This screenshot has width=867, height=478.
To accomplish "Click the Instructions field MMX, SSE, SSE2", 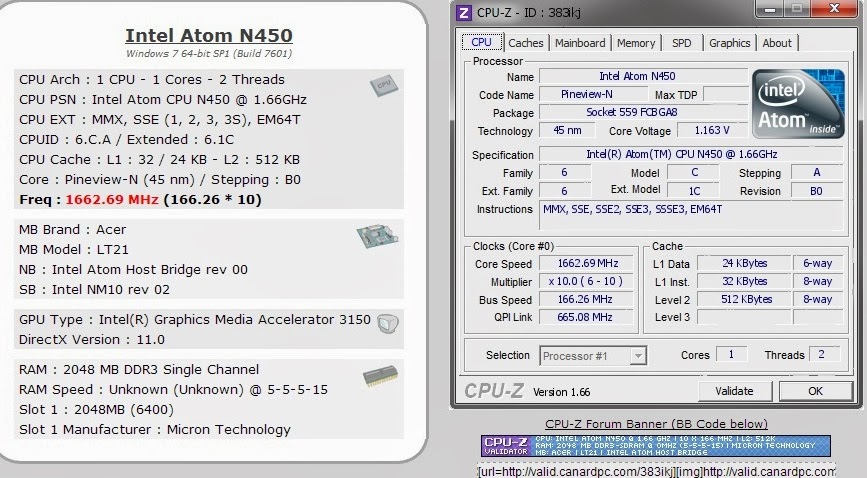I will pos(691,215).
